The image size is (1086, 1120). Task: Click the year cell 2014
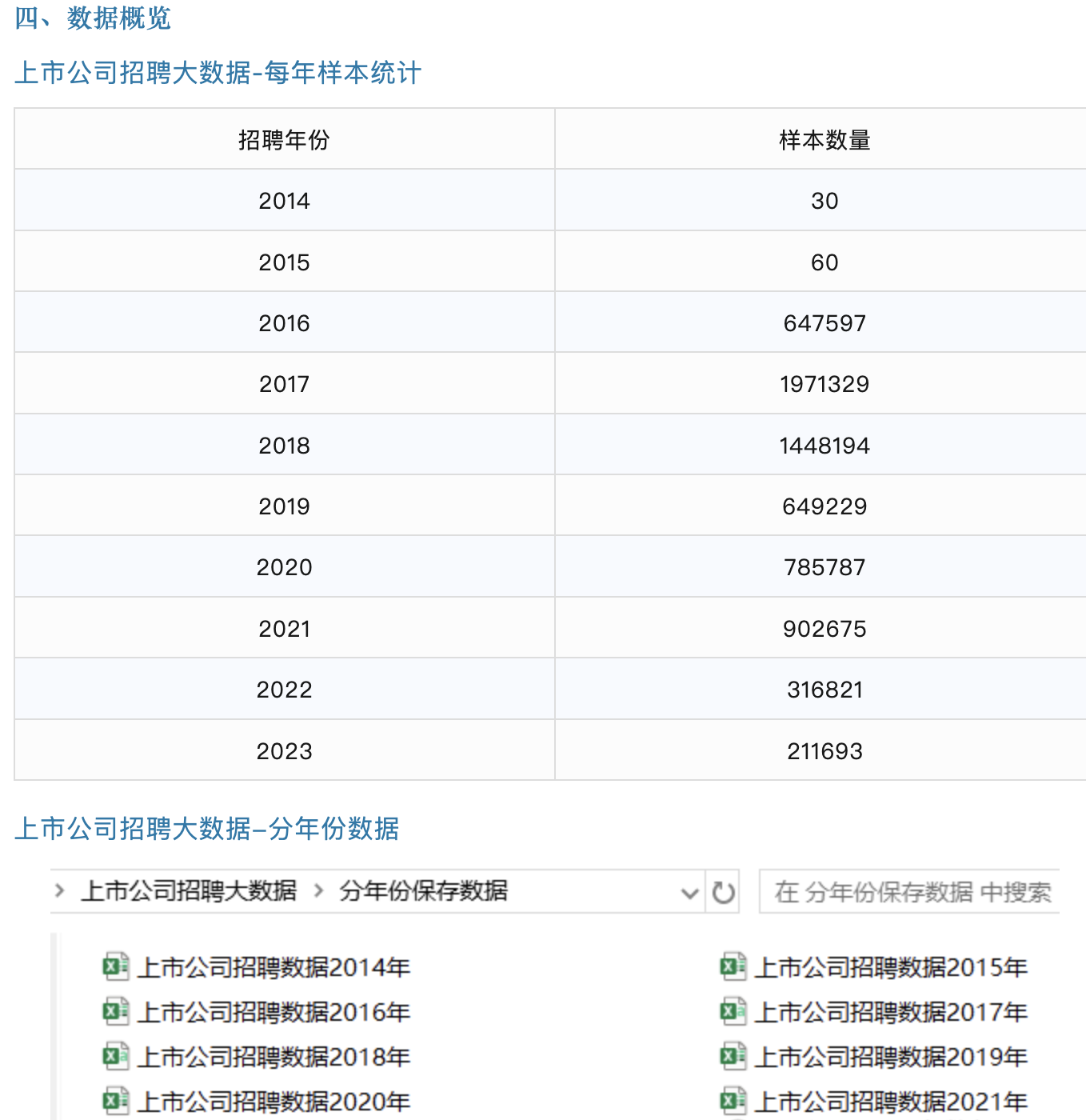[x=284, y=201]
